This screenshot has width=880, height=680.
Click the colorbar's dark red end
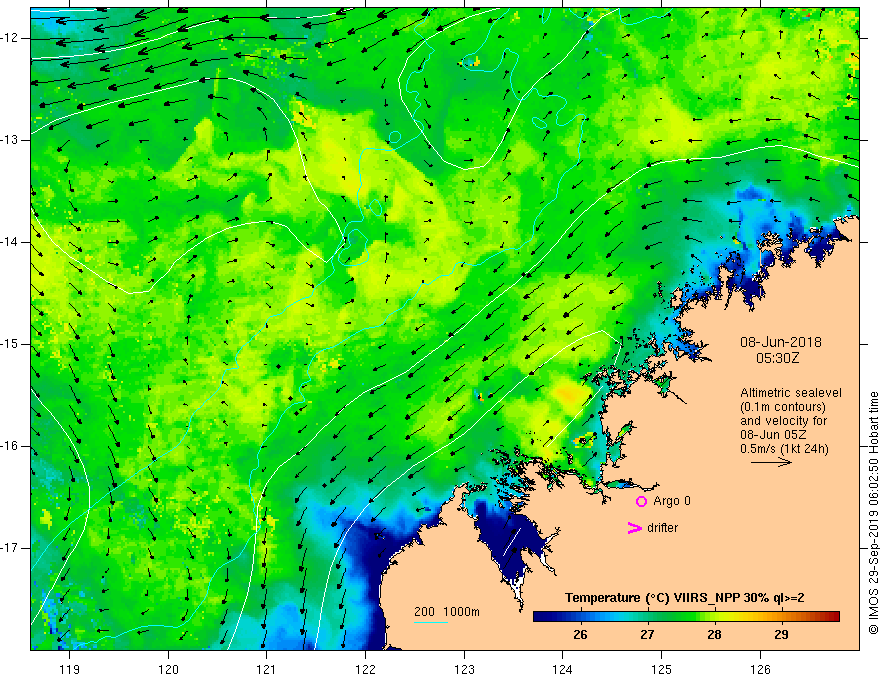[834, 617]
